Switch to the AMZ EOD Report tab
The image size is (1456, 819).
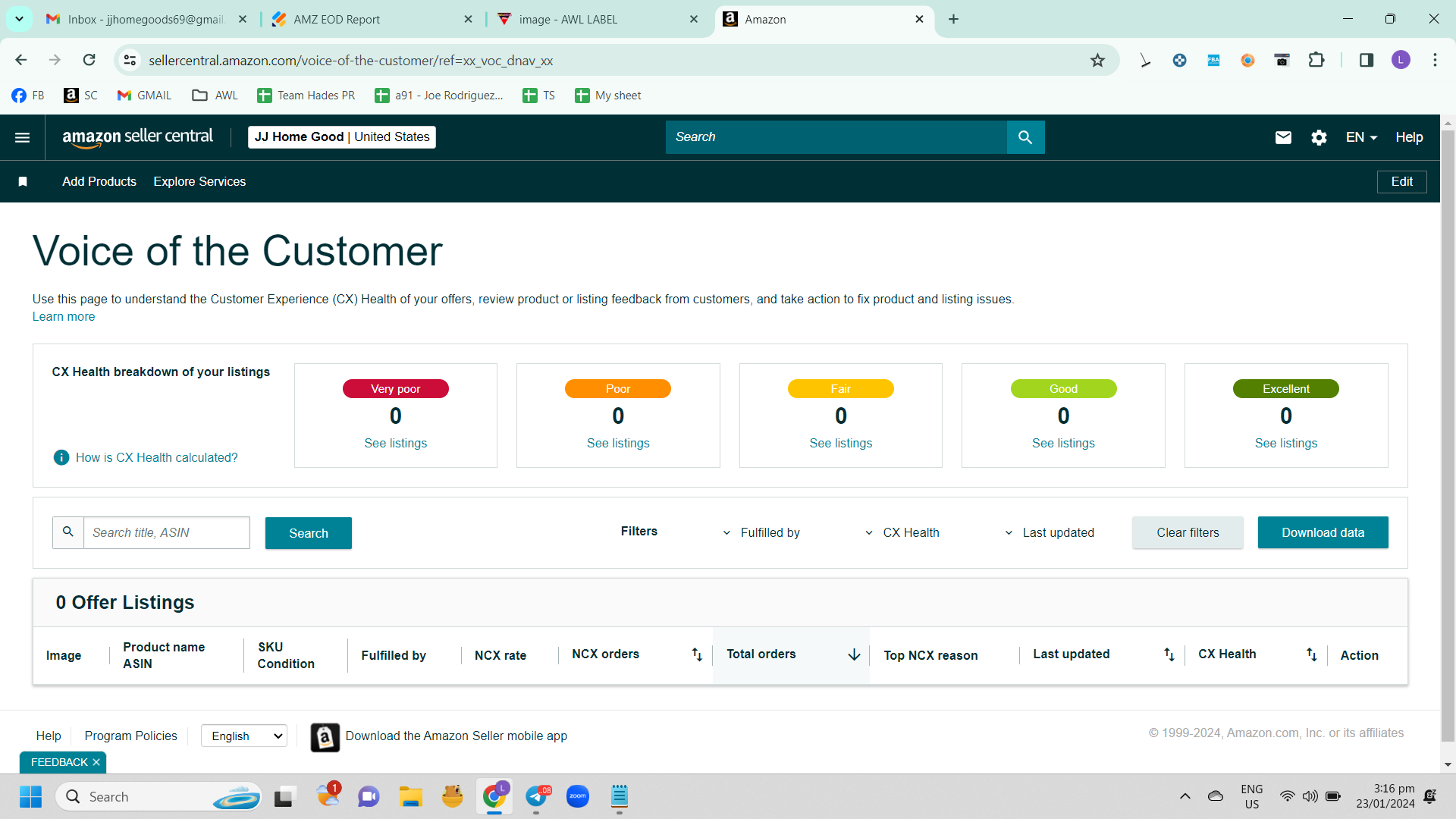372,20
